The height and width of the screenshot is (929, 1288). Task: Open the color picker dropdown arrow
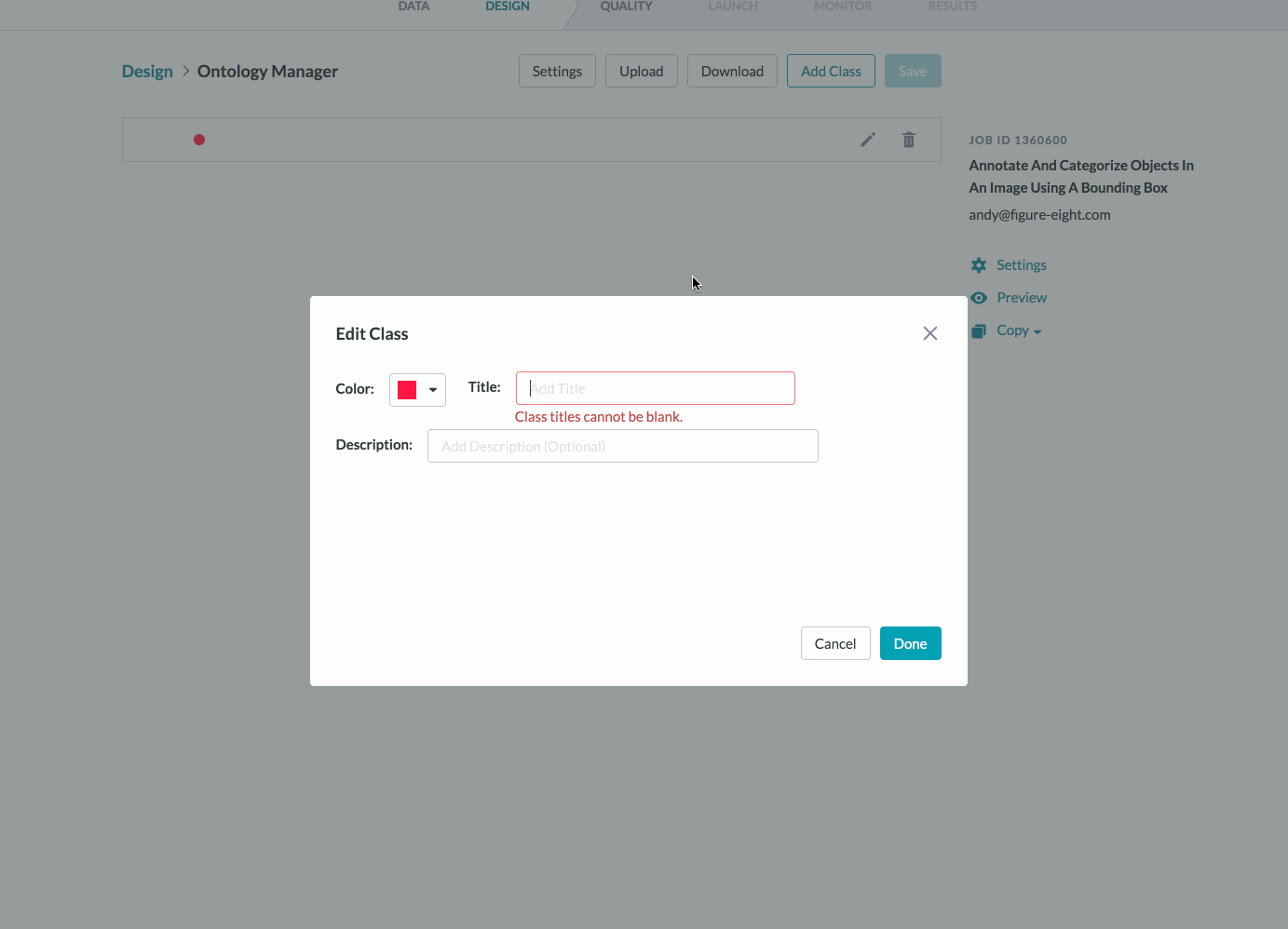(x=433, y=390)
